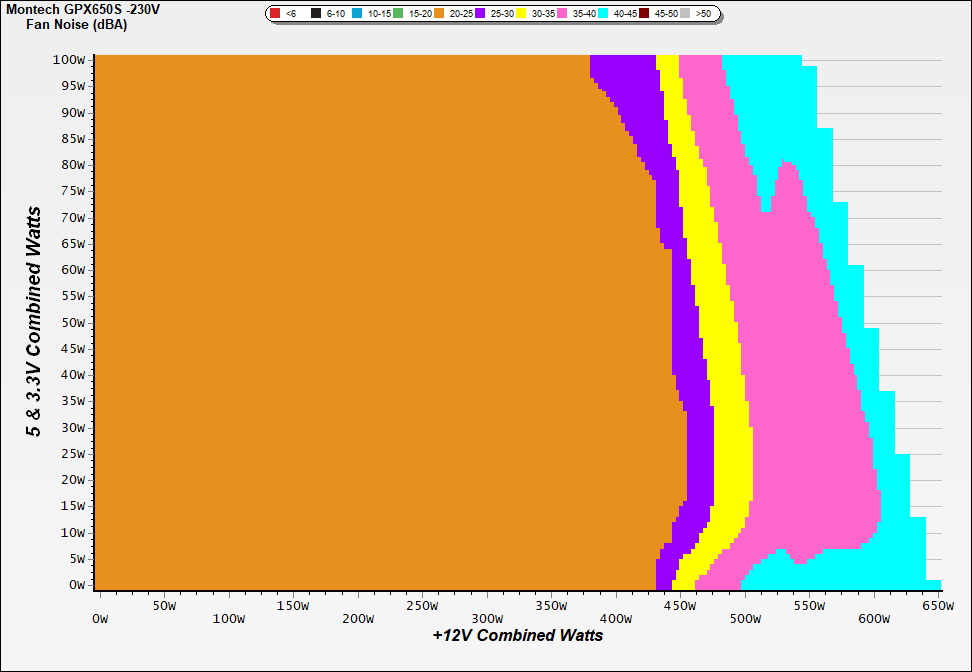Click the 650W label on horizontal axis
Viewport: 972px width, 672px height.
(930, 606)
